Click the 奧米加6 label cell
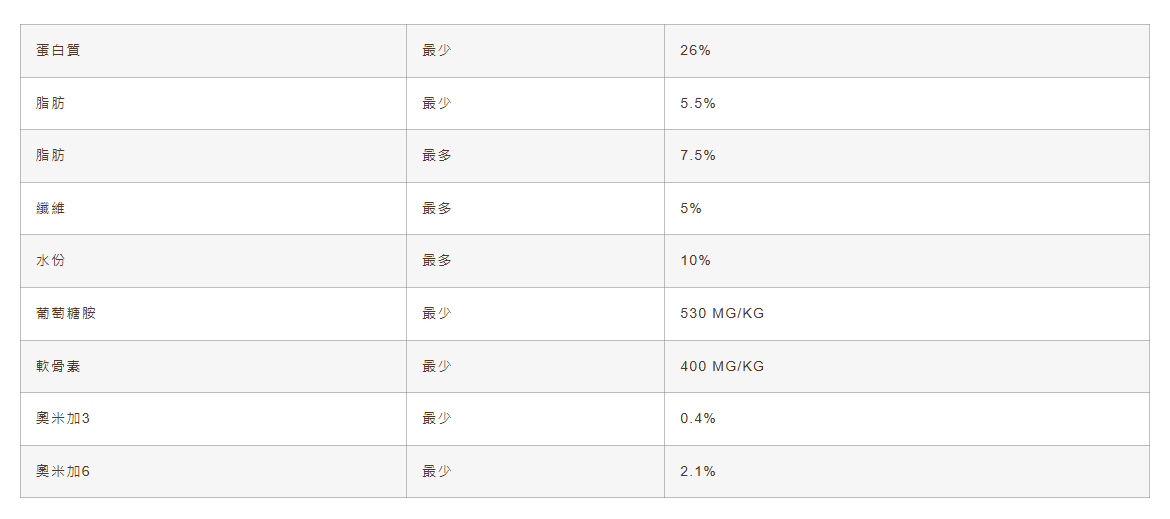 tap(63, 471)
